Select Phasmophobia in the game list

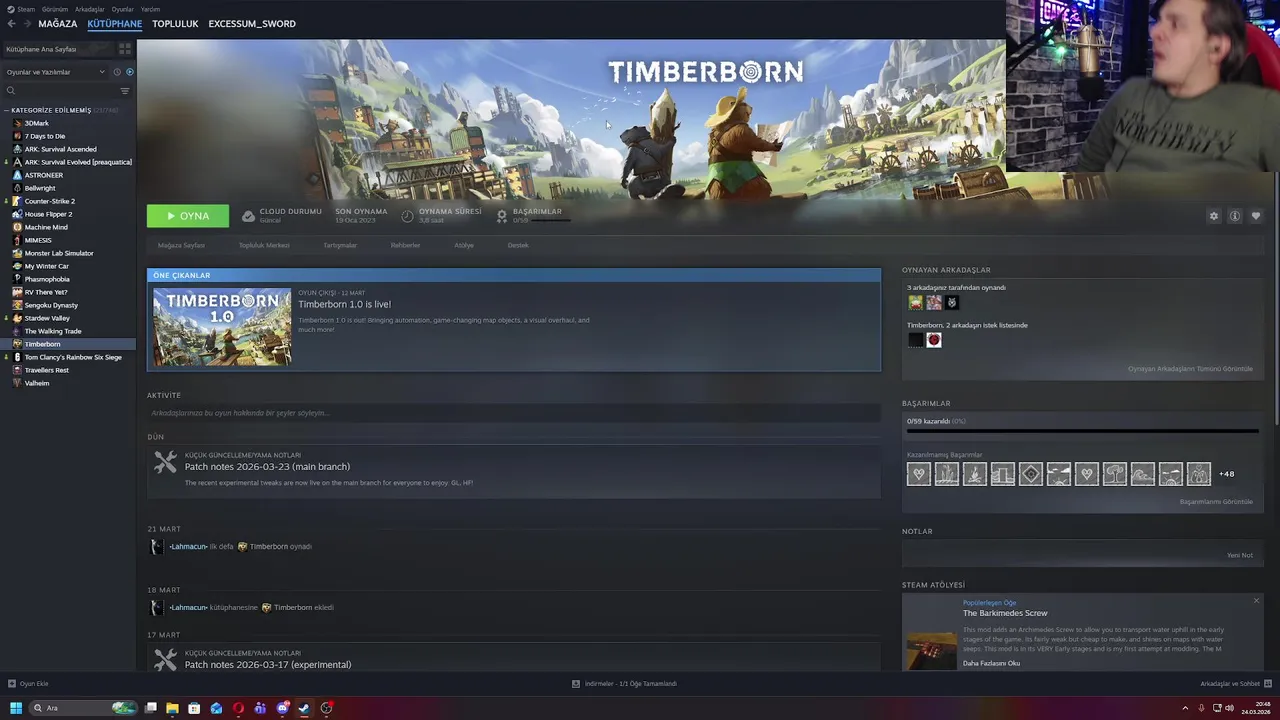[x=47, y=279]
